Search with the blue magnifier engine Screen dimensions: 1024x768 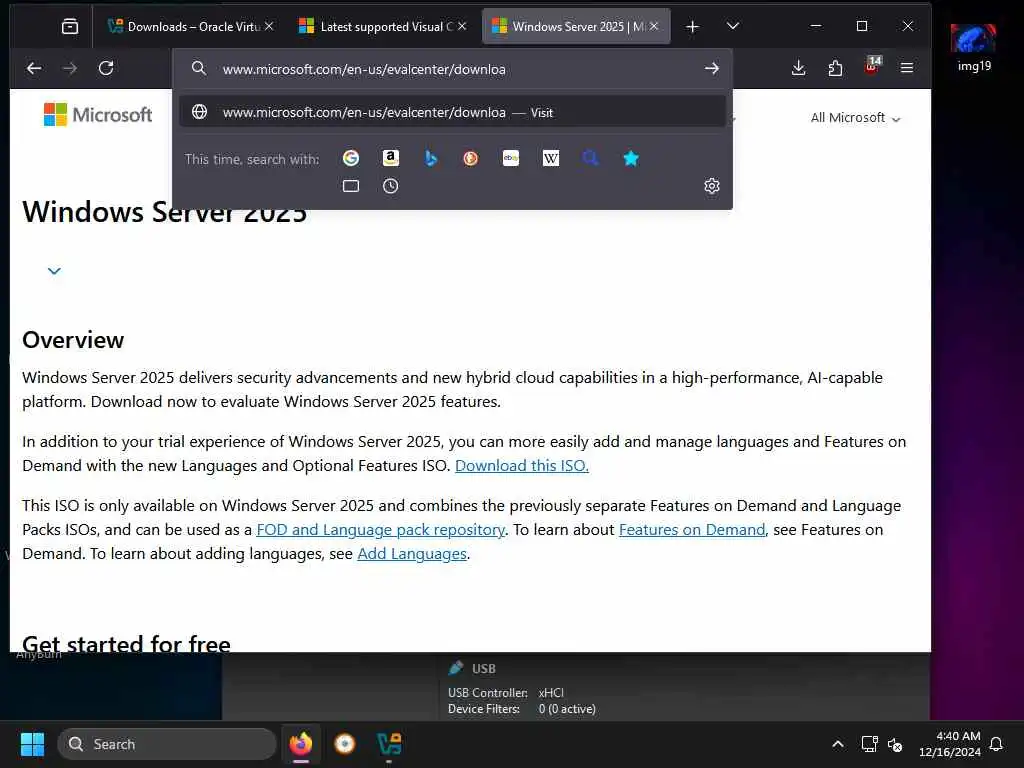[x=590, y=158]
